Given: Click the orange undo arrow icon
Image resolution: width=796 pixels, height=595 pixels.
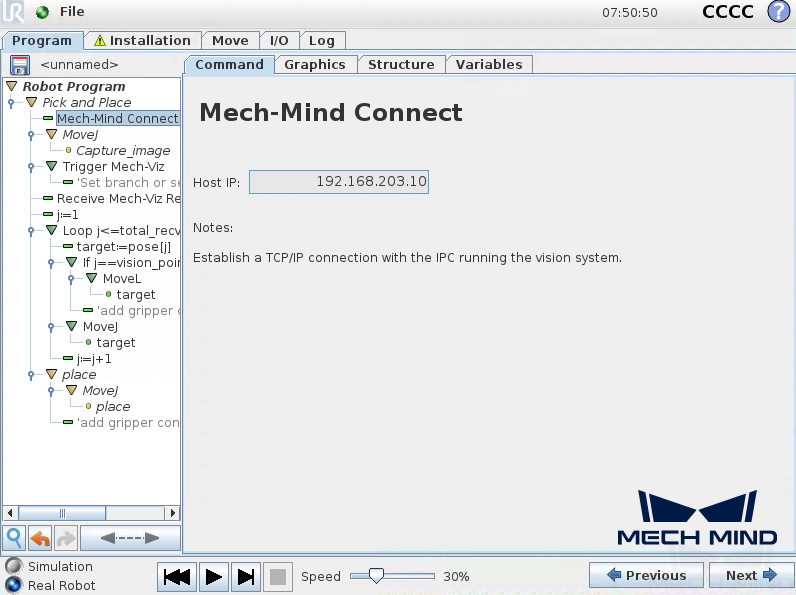Looking at the screenshot, I should [40, 538].
